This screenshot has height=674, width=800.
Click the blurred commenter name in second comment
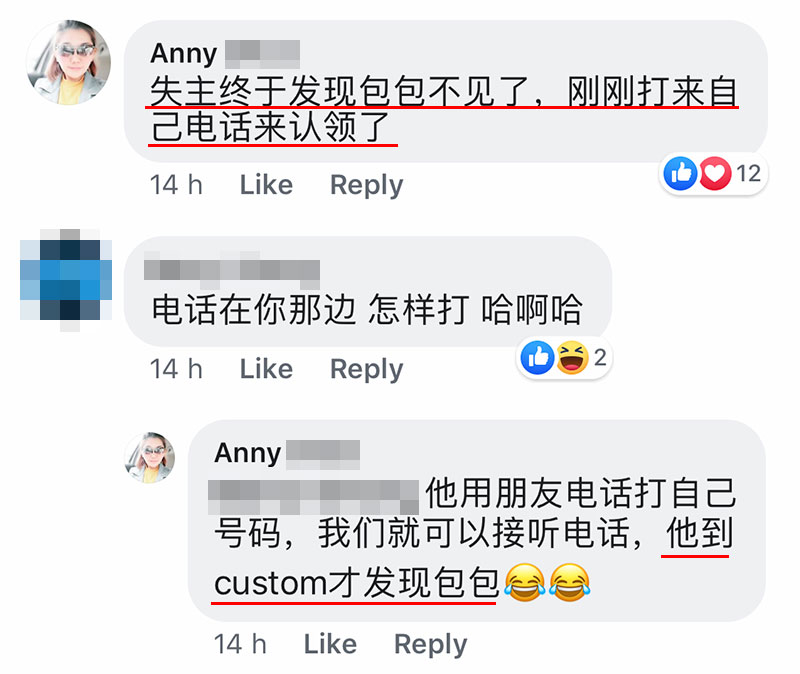(x=232, y=270)
